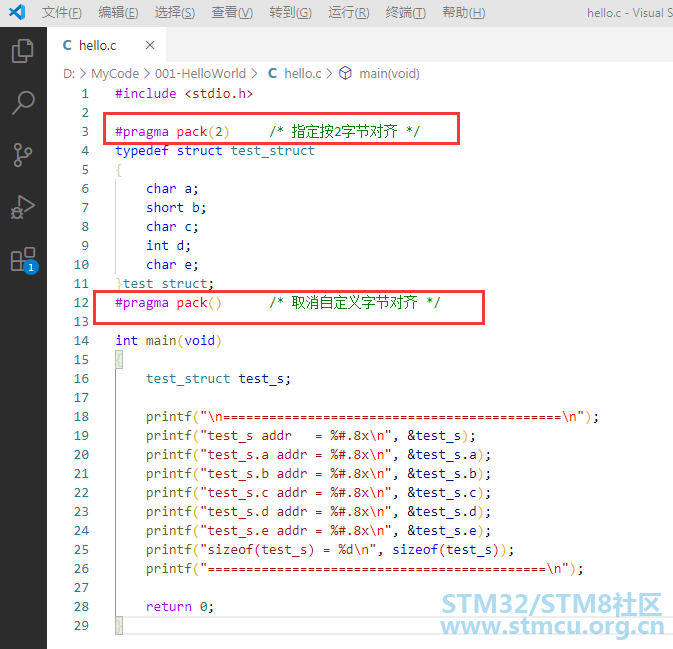Viewport: 673px width, 649px height.
Task: Click line number 3 in gutter
Action: click(x=85, y=131)
